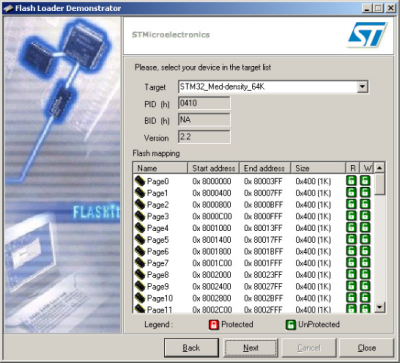The width and height of the screenshot is (400, 363).
Task: Click the Close button at bottom
Action: pyautogui.click(x=367, y=348)
